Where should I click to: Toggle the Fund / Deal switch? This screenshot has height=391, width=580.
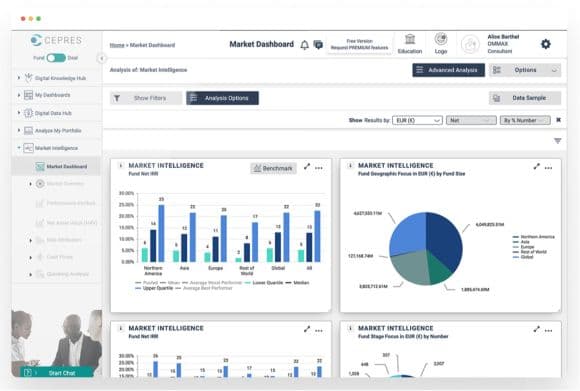point(56,58)
